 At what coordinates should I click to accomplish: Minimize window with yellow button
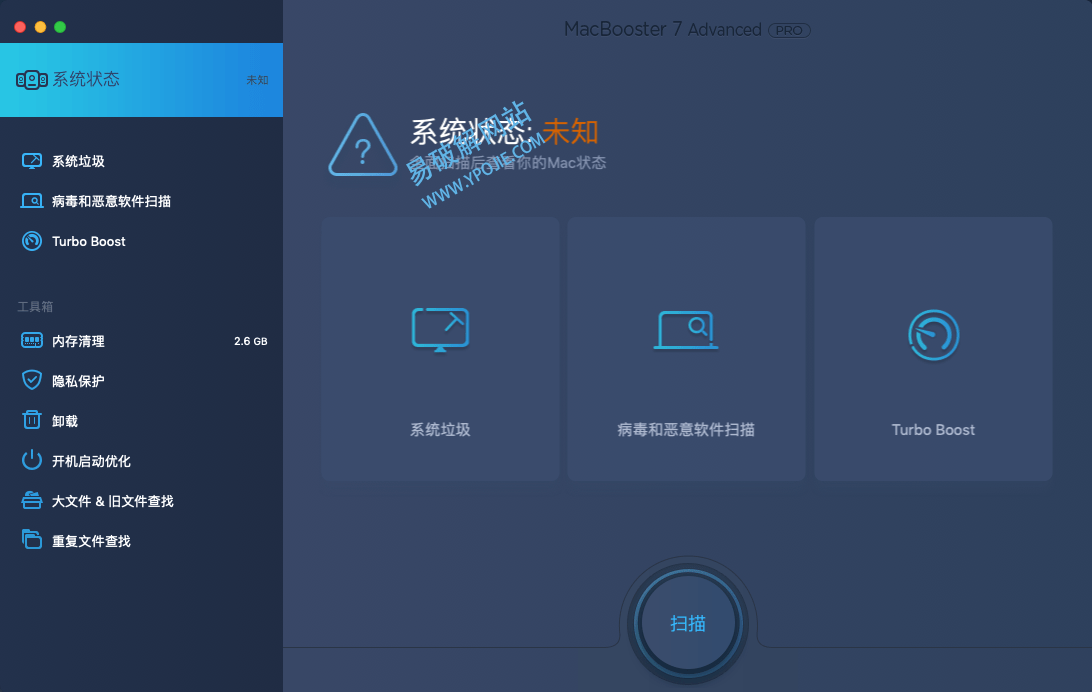coord(40,27)
